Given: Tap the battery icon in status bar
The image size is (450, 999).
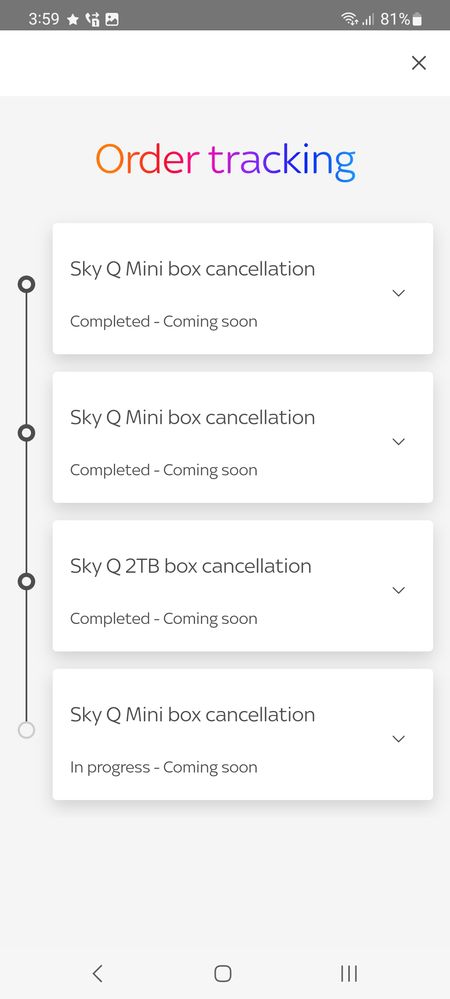Looking at the screenshot, I should [417, 20].
